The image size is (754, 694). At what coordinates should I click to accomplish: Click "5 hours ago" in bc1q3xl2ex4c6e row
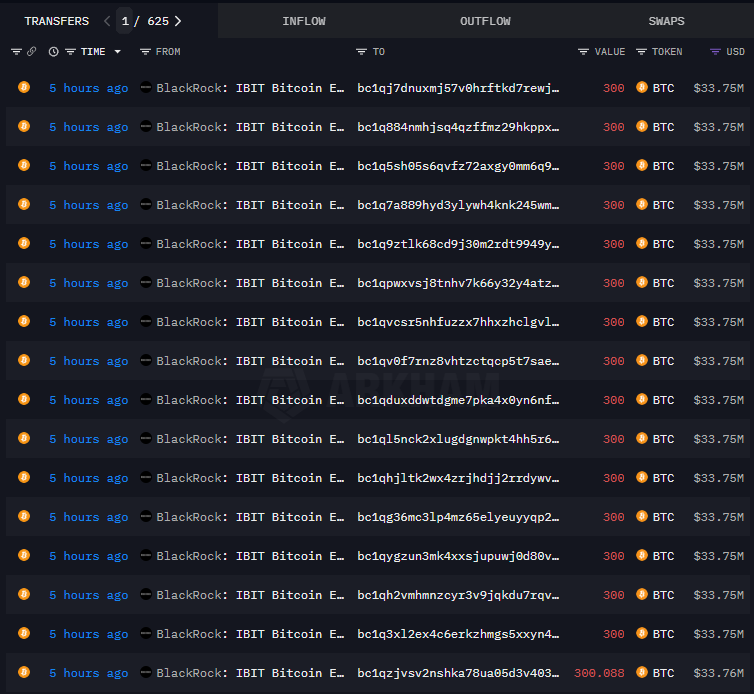[88, 634]
